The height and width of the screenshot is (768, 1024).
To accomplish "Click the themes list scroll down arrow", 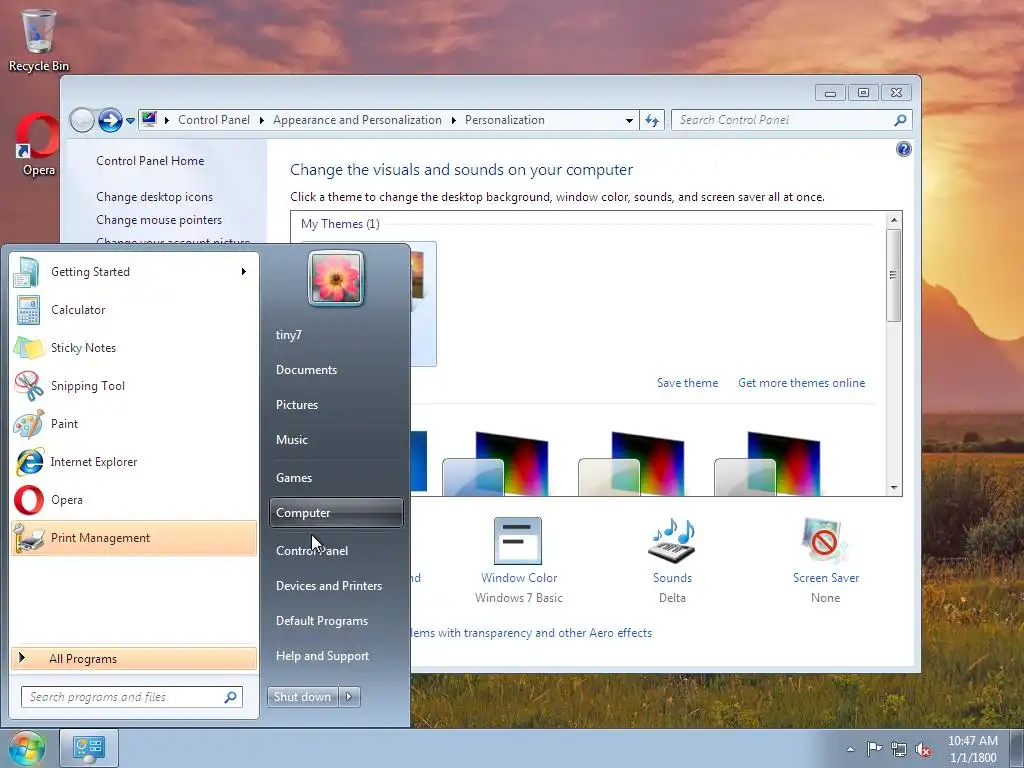I will pyautogui.click(x=894, y=488).
